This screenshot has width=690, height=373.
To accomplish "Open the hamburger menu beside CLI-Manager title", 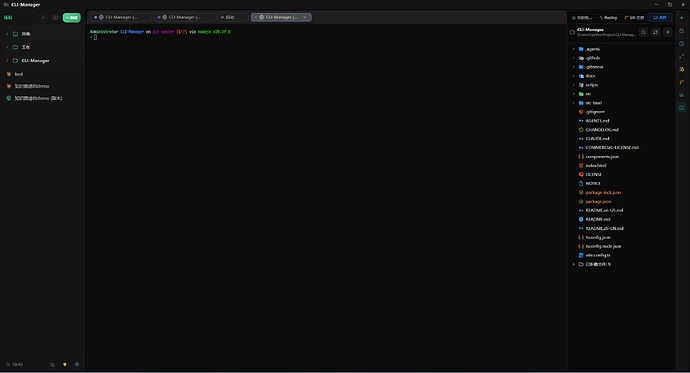I will click(x=6, y=4).
